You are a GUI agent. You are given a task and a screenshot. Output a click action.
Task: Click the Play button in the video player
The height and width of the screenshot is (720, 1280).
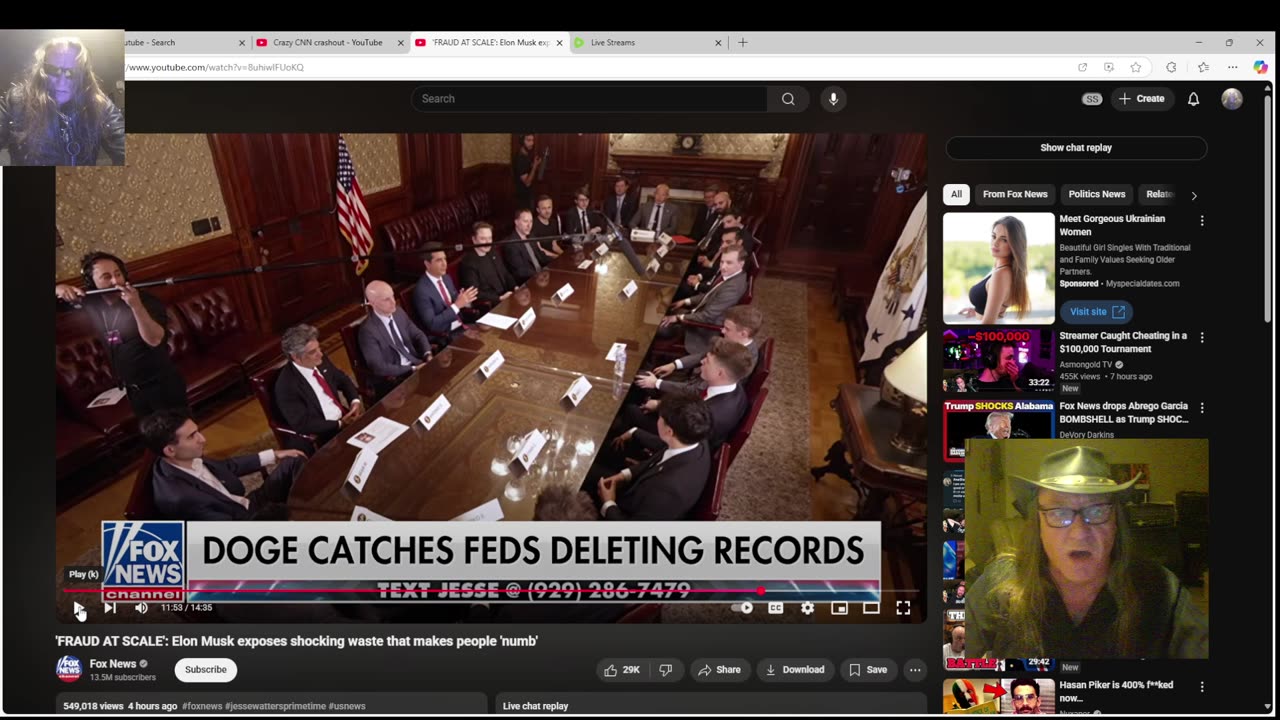pyautogui.click(x=79, y=607)
